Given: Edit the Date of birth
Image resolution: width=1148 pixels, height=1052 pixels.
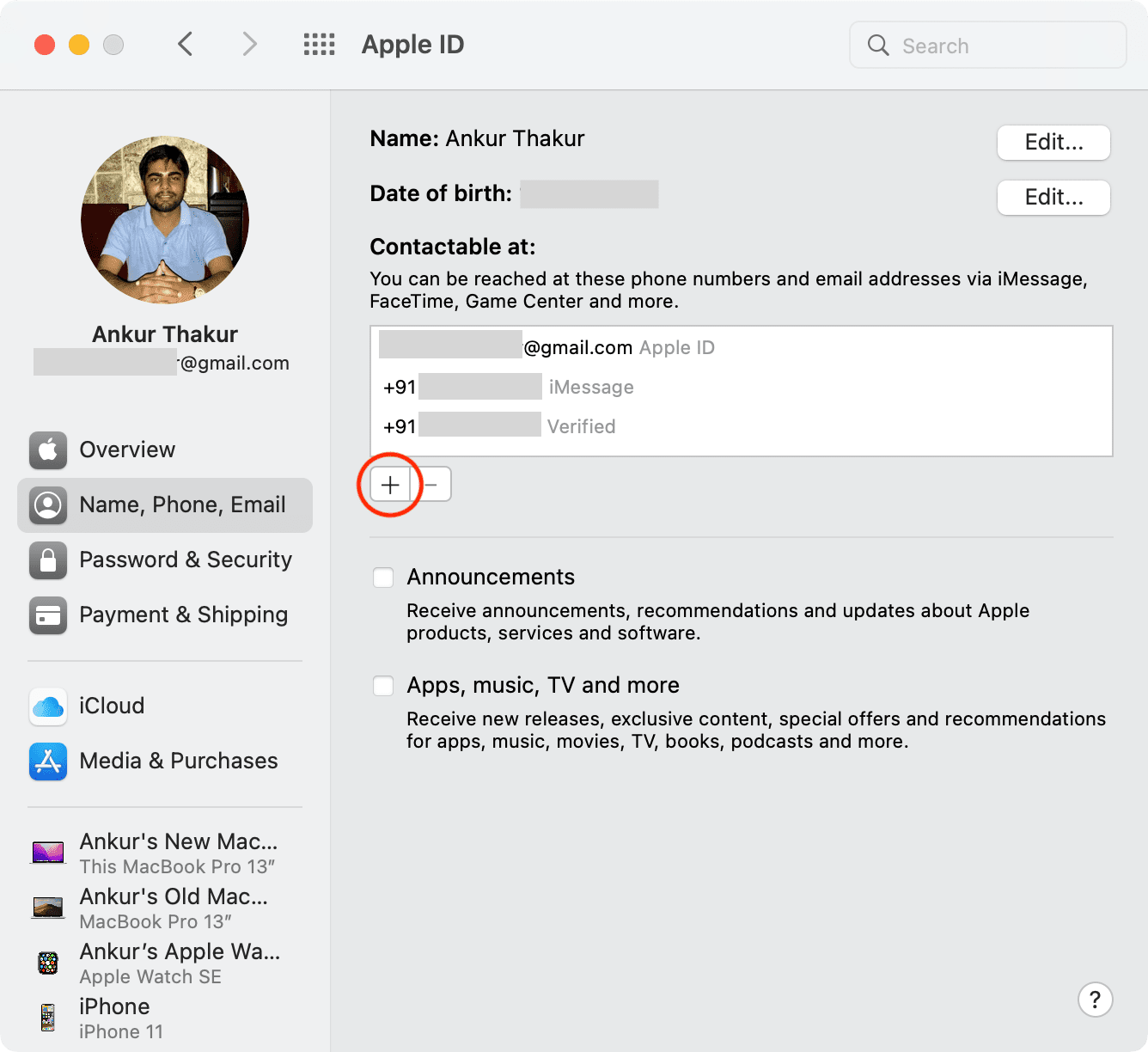Looking at the screenshot, I should point(1053,198).
